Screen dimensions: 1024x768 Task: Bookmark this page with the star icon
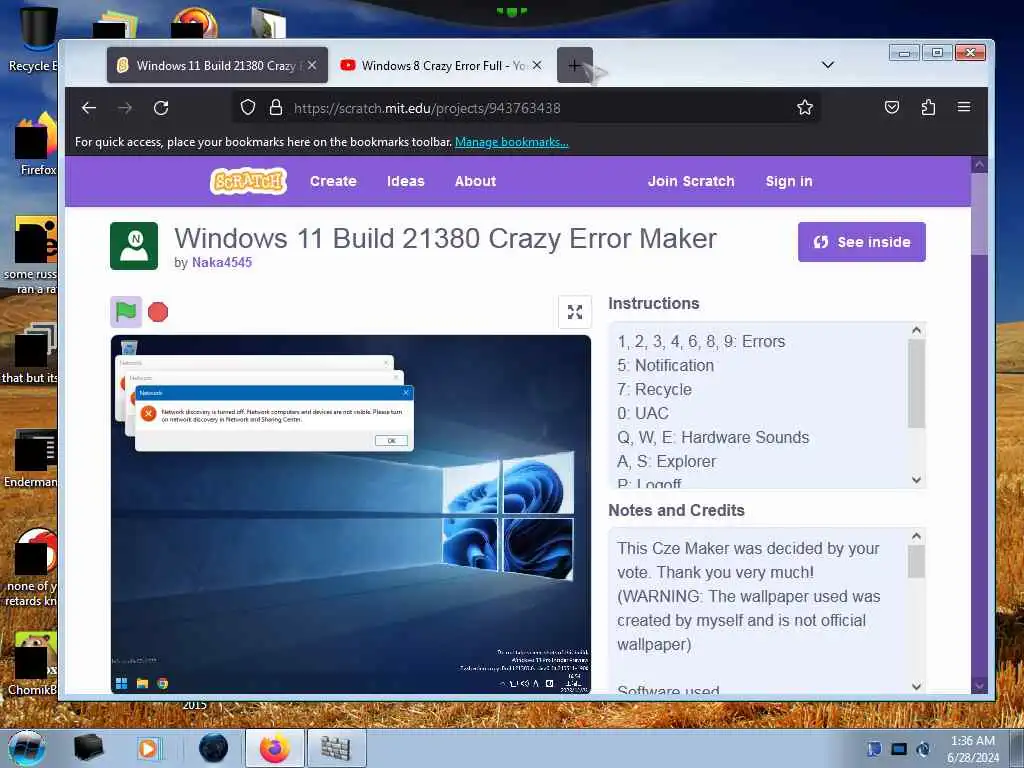pyautogui.click(x=805, y=107)
